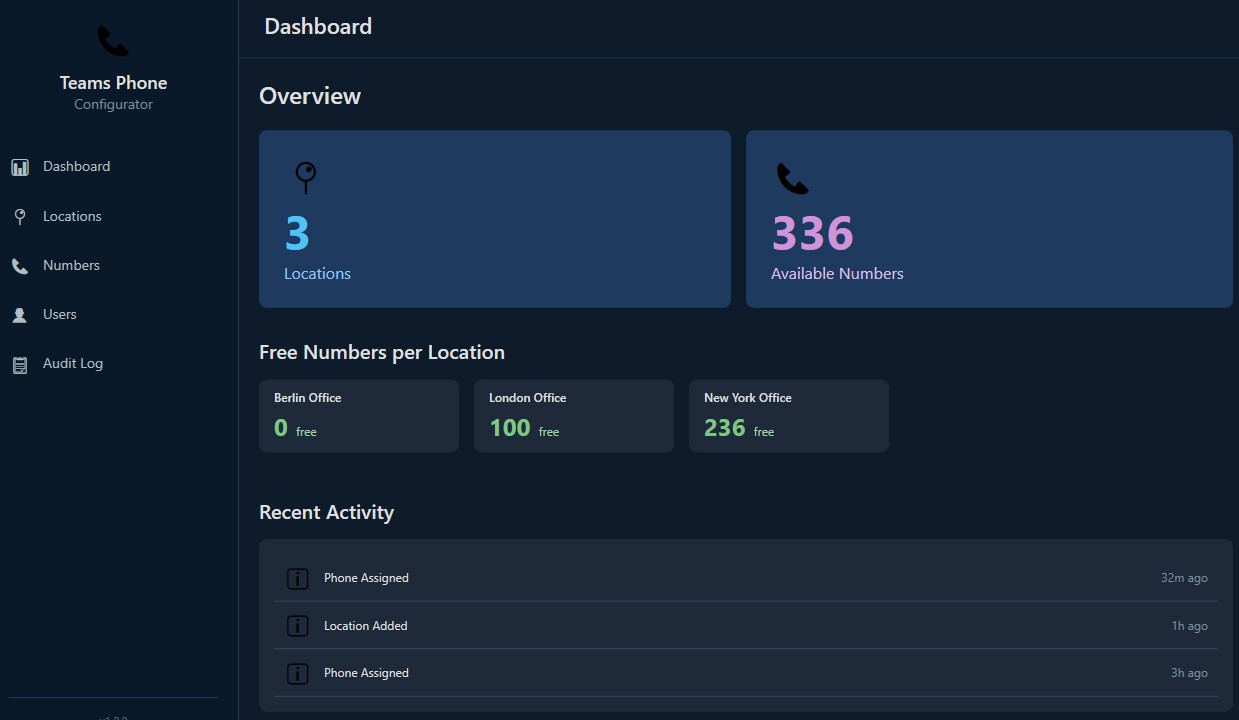Click the Dashboard page header title

[x=318, y=27]
